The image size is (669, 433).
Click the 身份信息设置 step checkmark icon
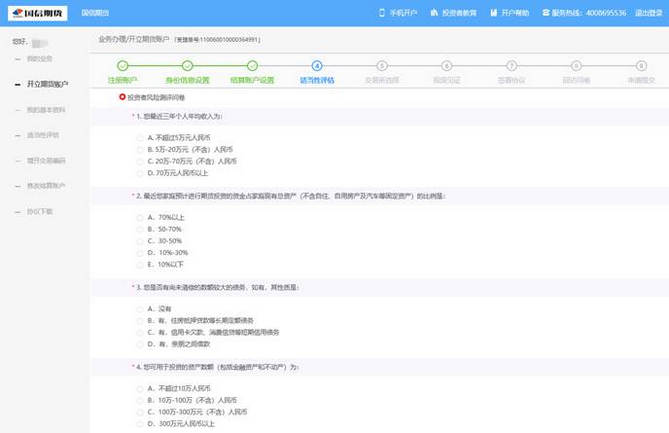[x=187, y=66]
